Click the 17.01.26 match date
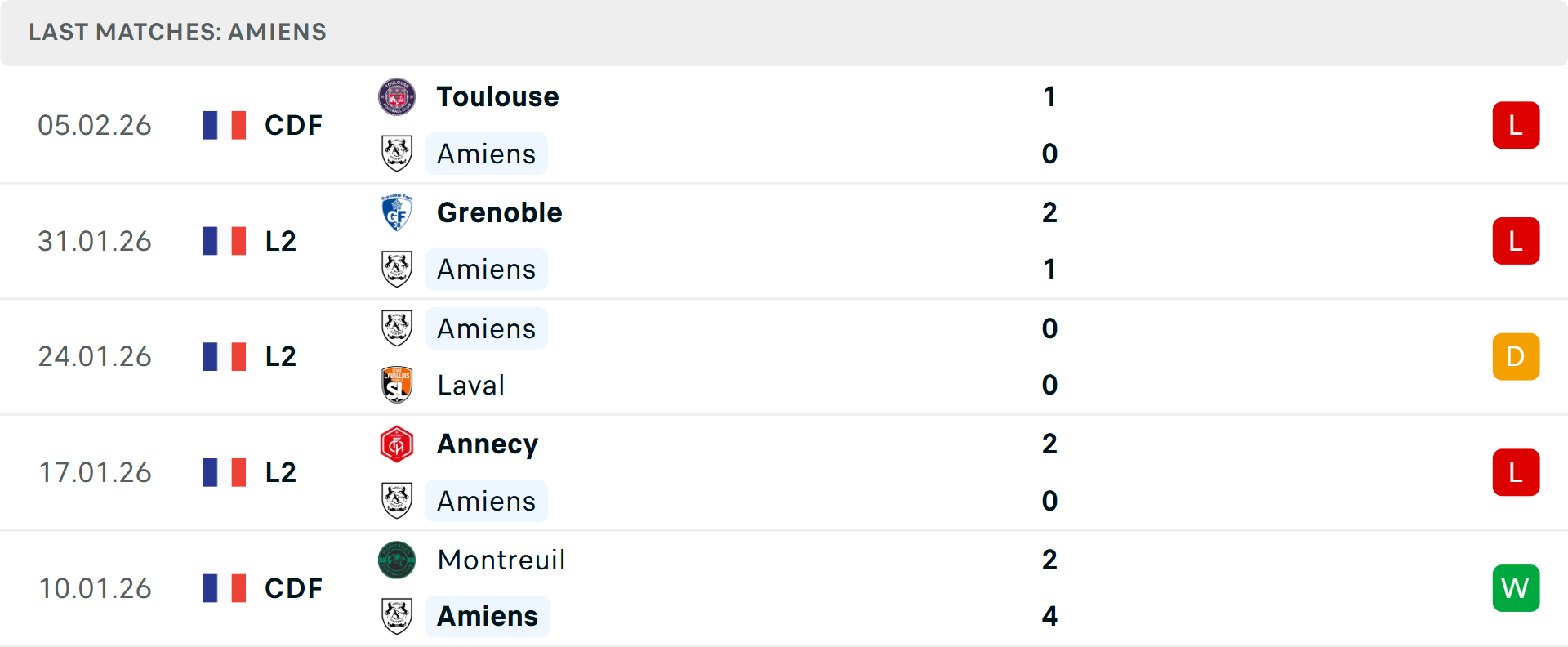The height and width of the screenshot is (647, 1568). pyautogui.click(x=95, y=472)
